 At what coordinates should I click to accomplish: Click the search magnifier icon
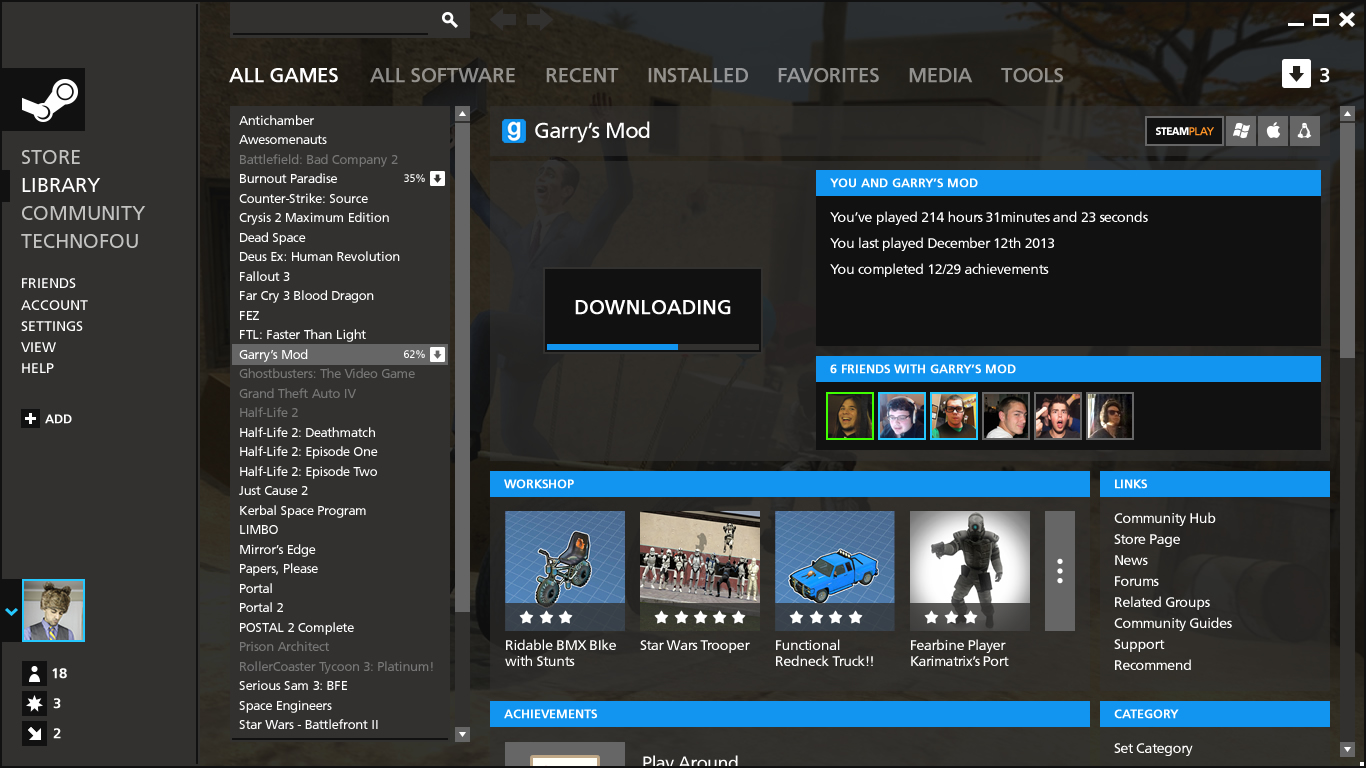coord(450,20)
